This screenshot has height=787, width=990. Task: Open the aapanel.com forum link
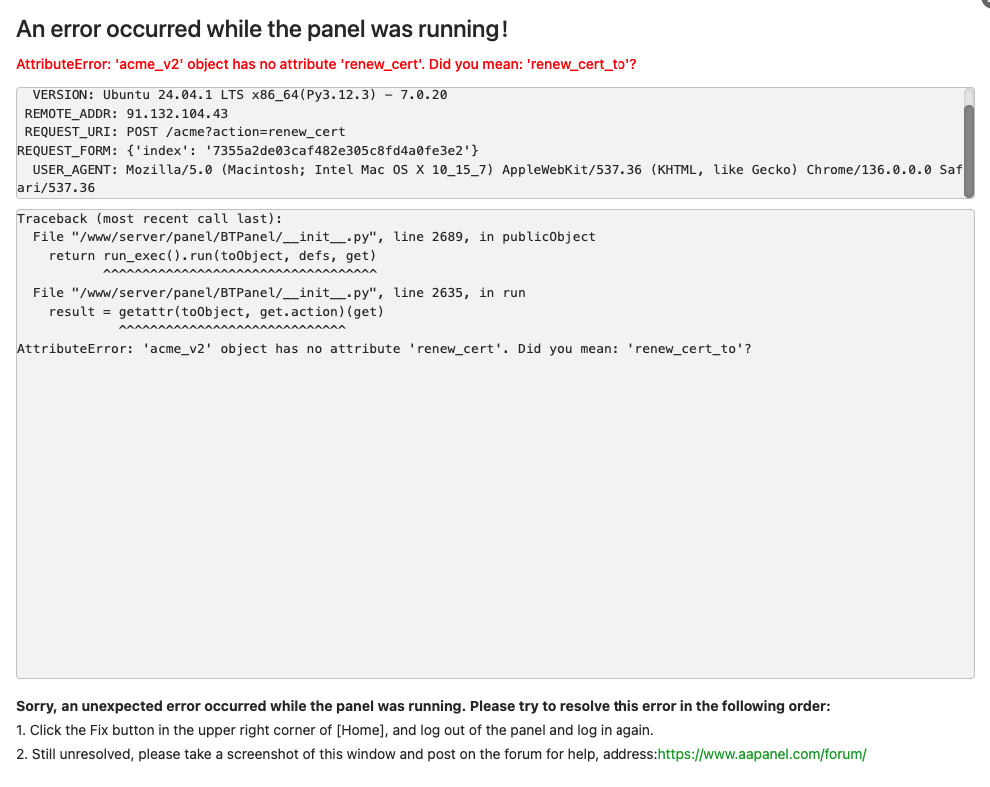click(761, 754)
